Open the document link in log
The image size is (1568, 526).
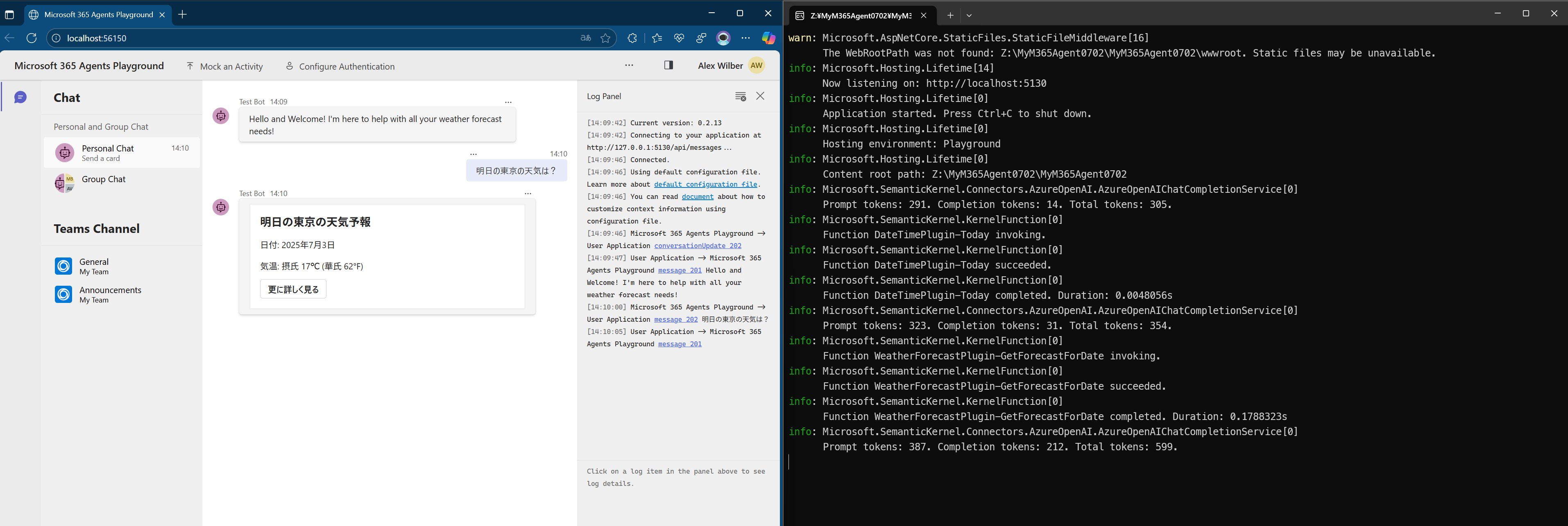[698, 196]
